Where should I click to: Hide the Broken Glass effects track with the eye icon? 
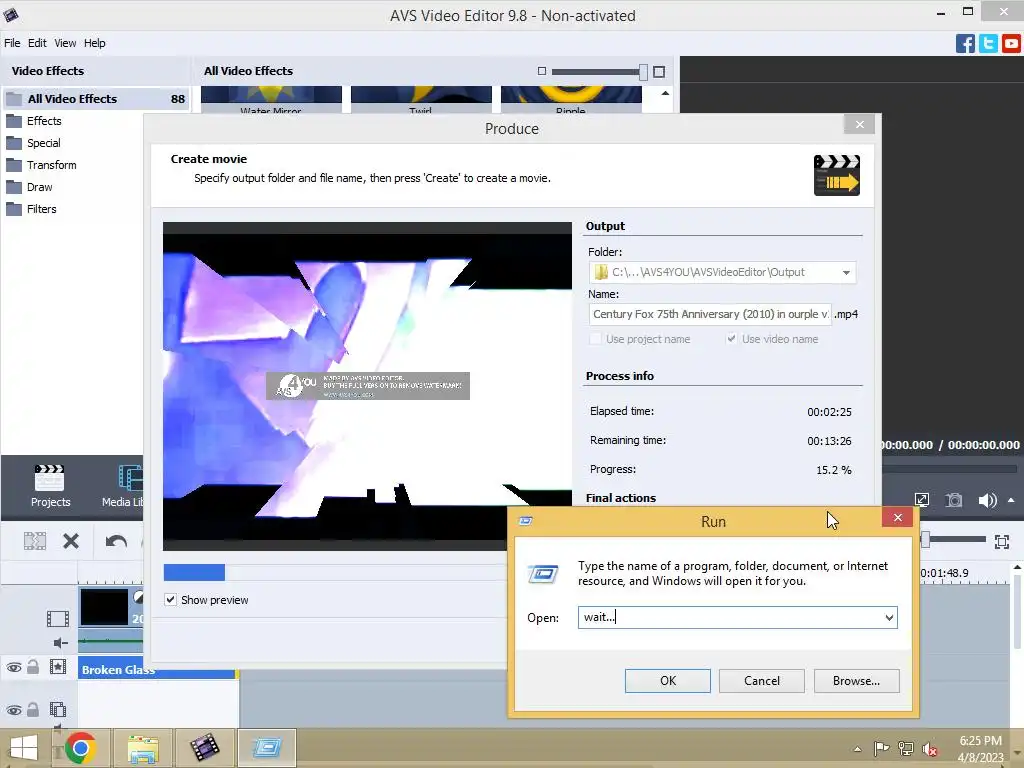pos(14,667)
